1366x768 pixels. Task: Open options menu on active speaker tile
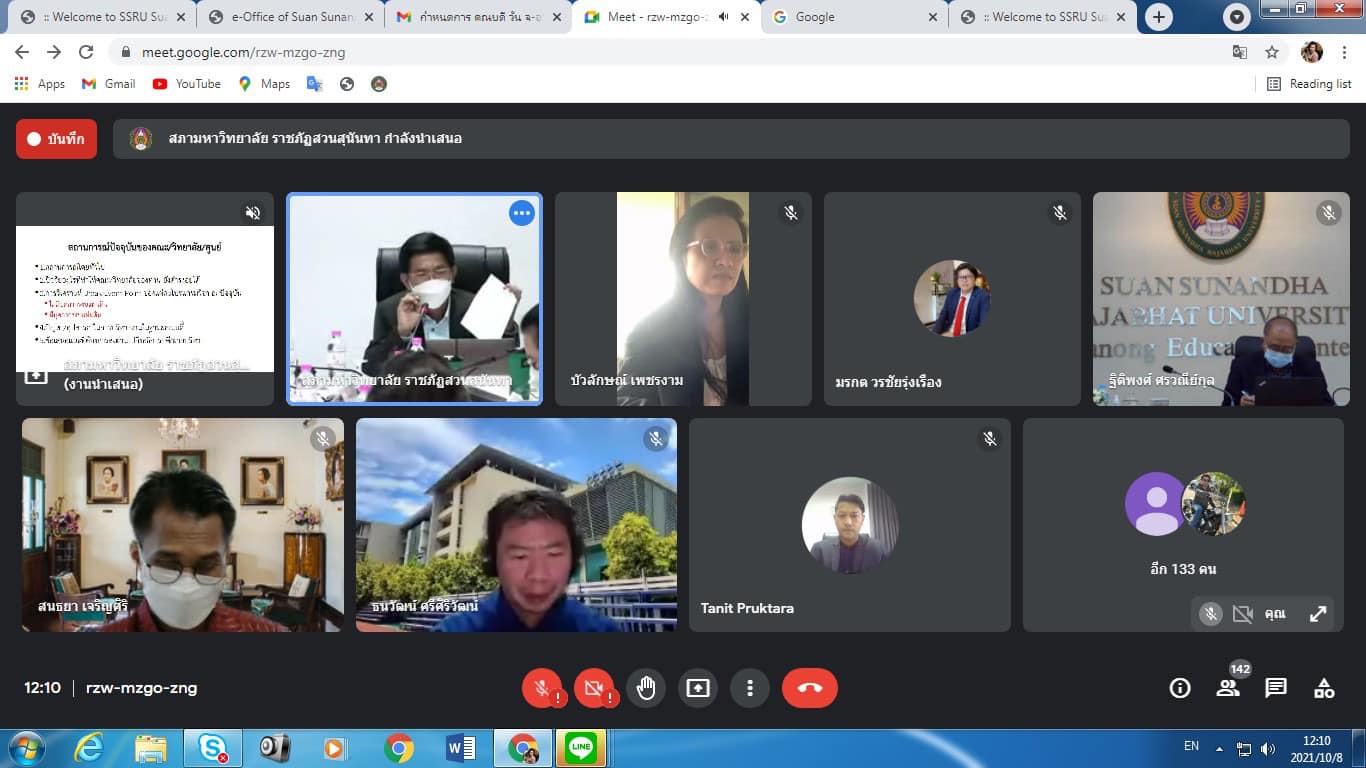[x=521, y=213]
